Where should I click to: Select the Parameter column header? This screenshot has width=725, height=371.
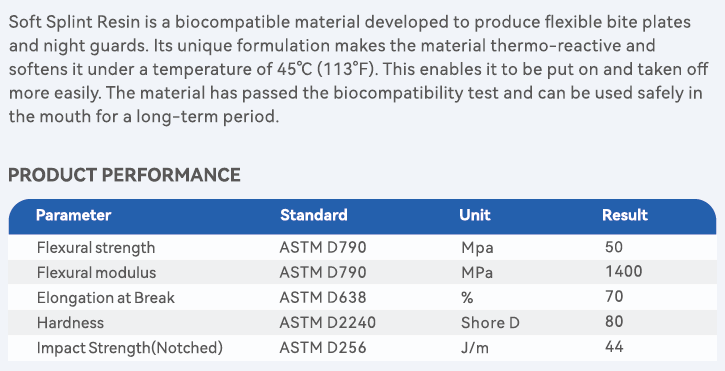pyautogui.click(x=74, y=215)
